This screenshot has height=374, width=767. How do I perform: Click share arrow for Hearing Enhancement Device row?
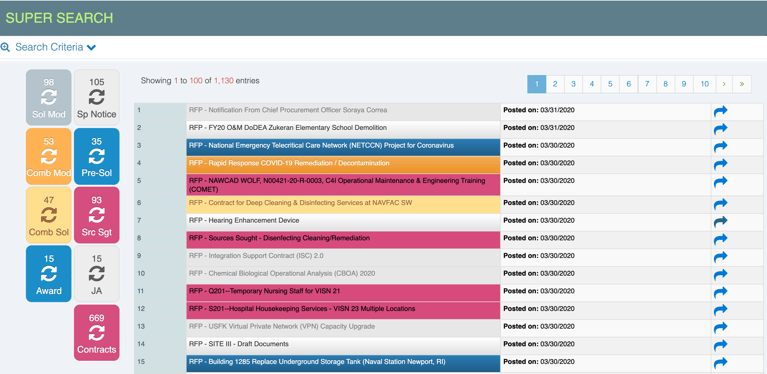(x=721, y=221)
